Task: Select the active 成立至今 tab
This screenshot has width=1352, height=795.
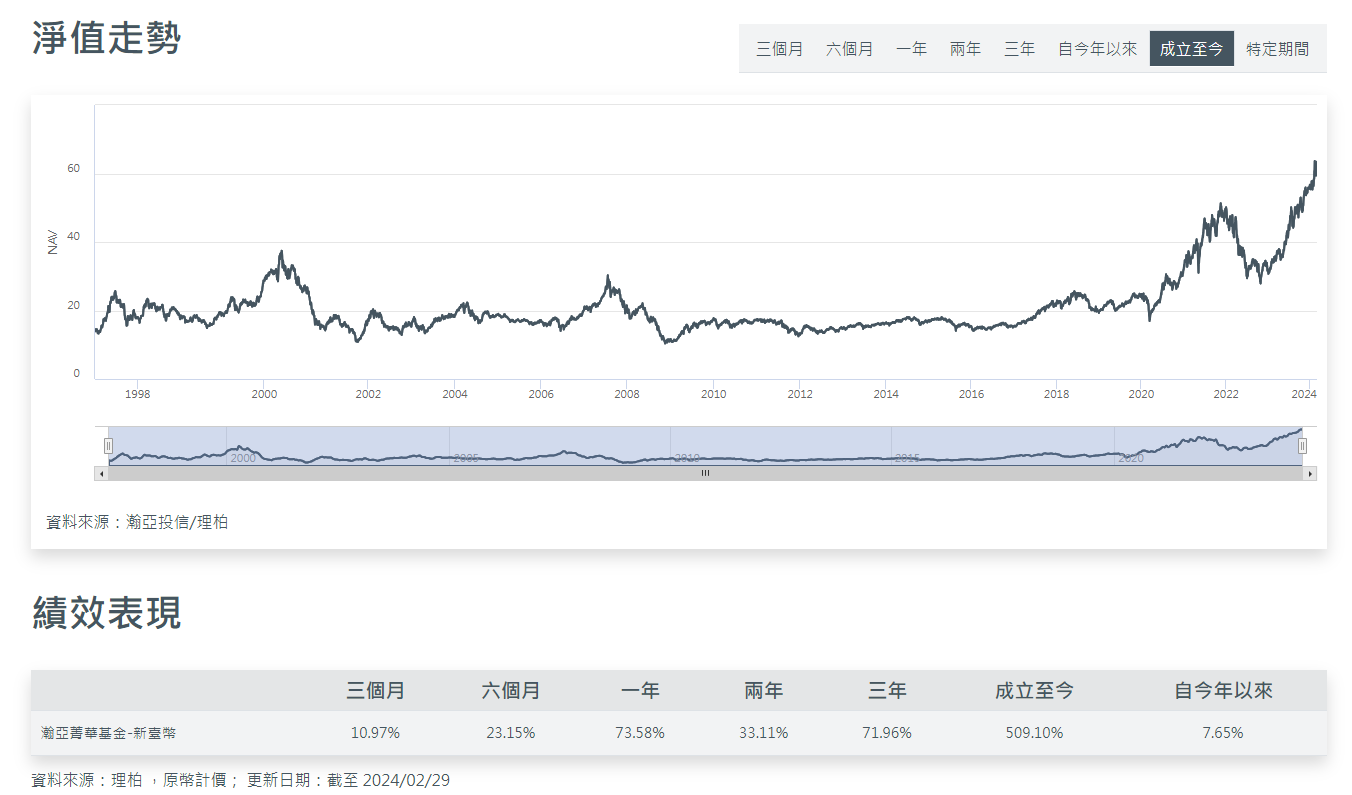Action: tap(1191, 48)
